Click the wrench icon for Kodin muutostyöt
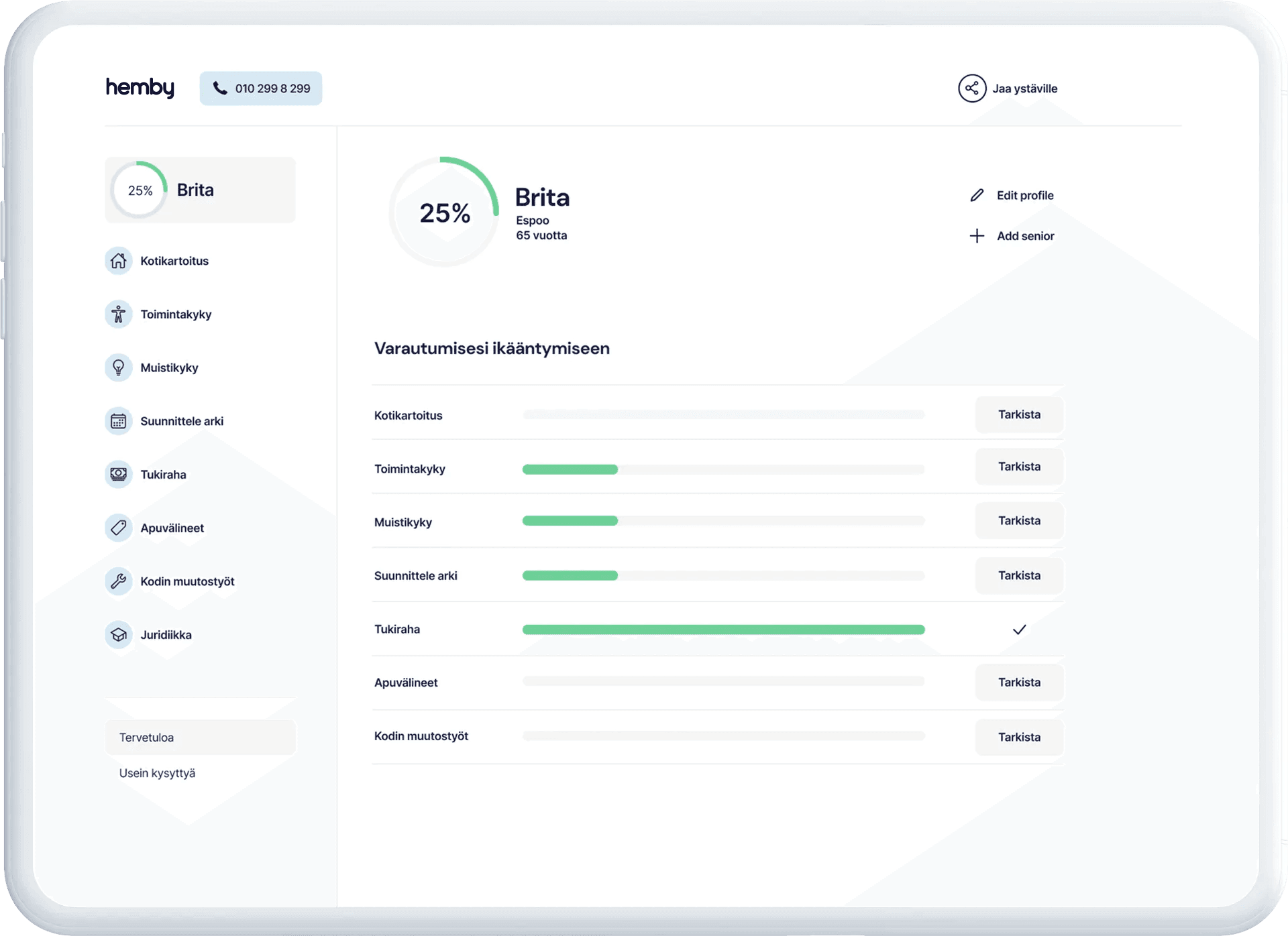This screenshot has height=936, width=1288. point(119,581)
